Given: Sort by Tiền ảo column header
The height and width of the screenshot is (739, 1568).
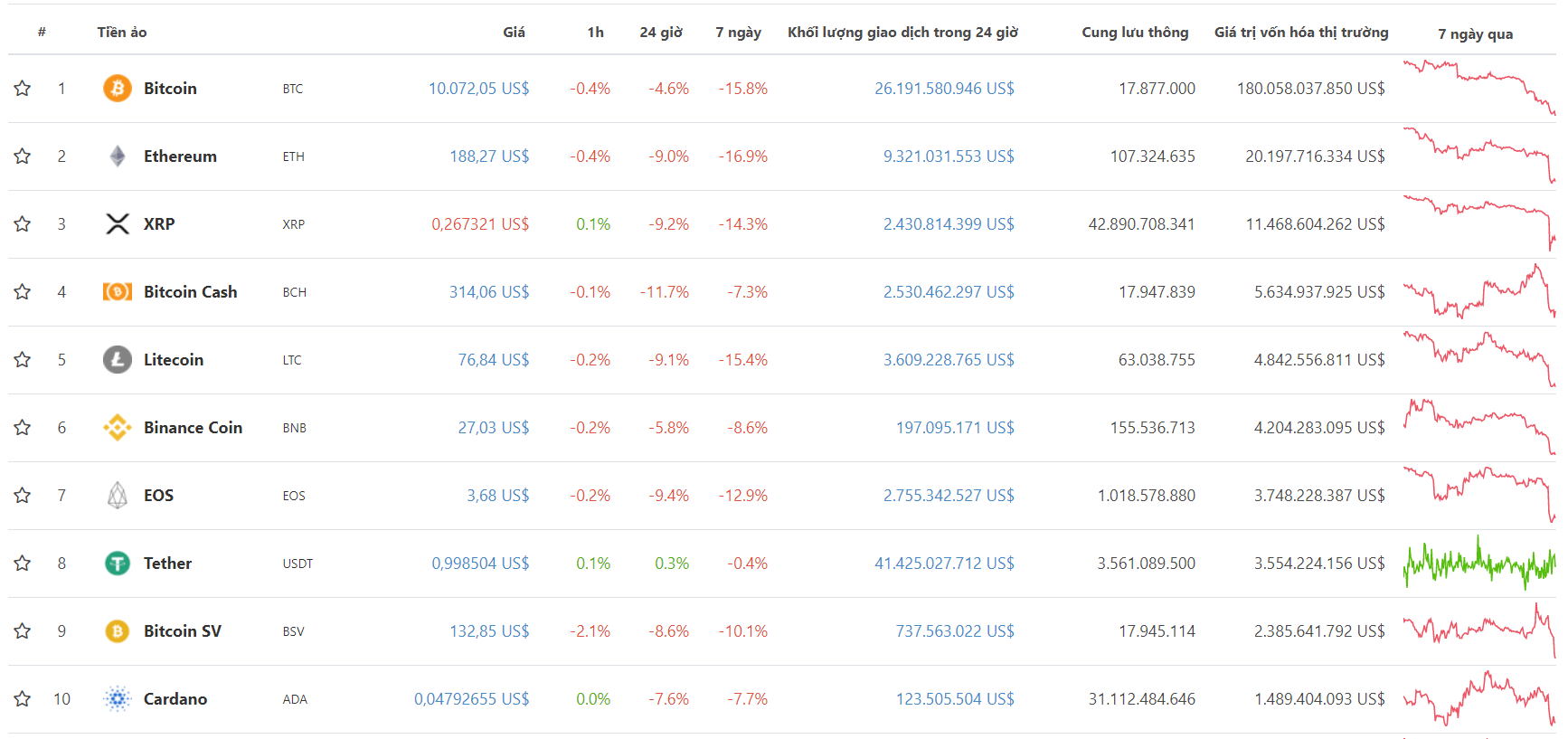Looking at the screenshot, I should (x=122, y=33).
